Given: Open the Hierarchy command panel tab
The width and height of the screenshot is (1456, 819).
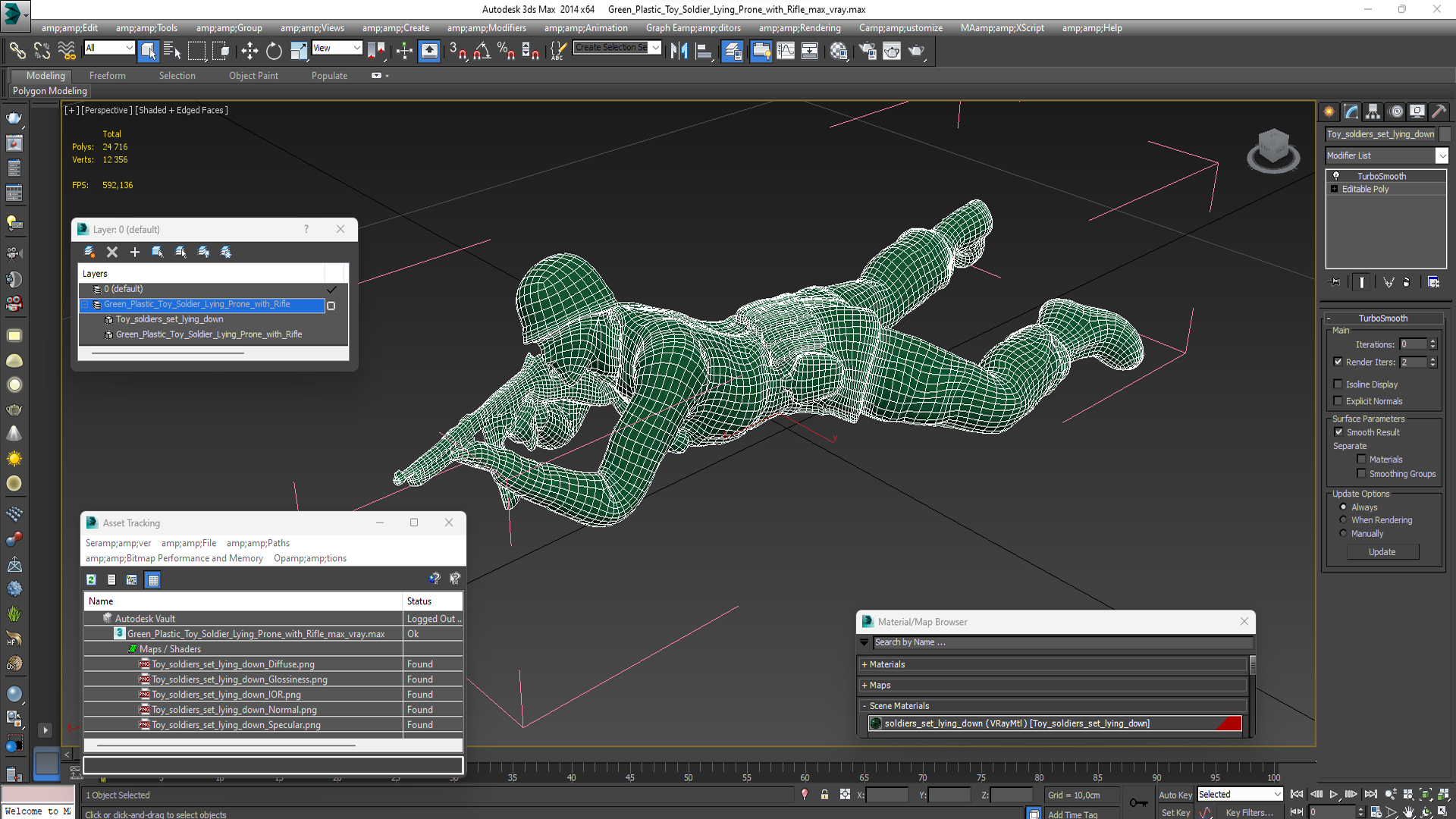Looking at the screenshot, I should (1373, 111).
